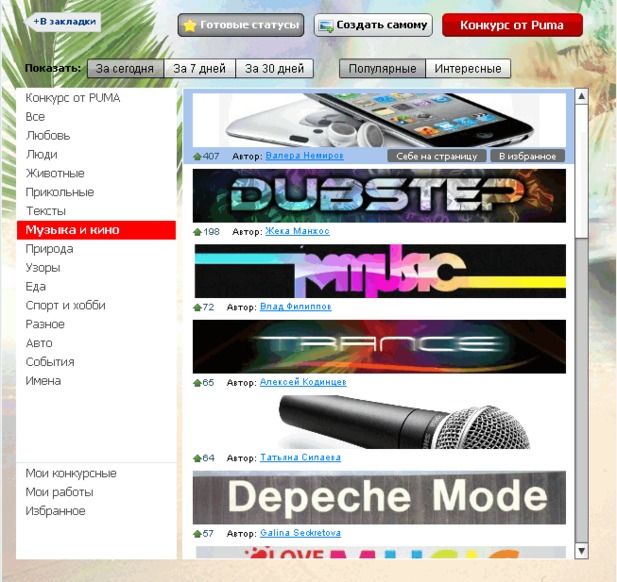Select the TRANCE banner image
This screenshot has width=617, height=582.
coord(379,347)
